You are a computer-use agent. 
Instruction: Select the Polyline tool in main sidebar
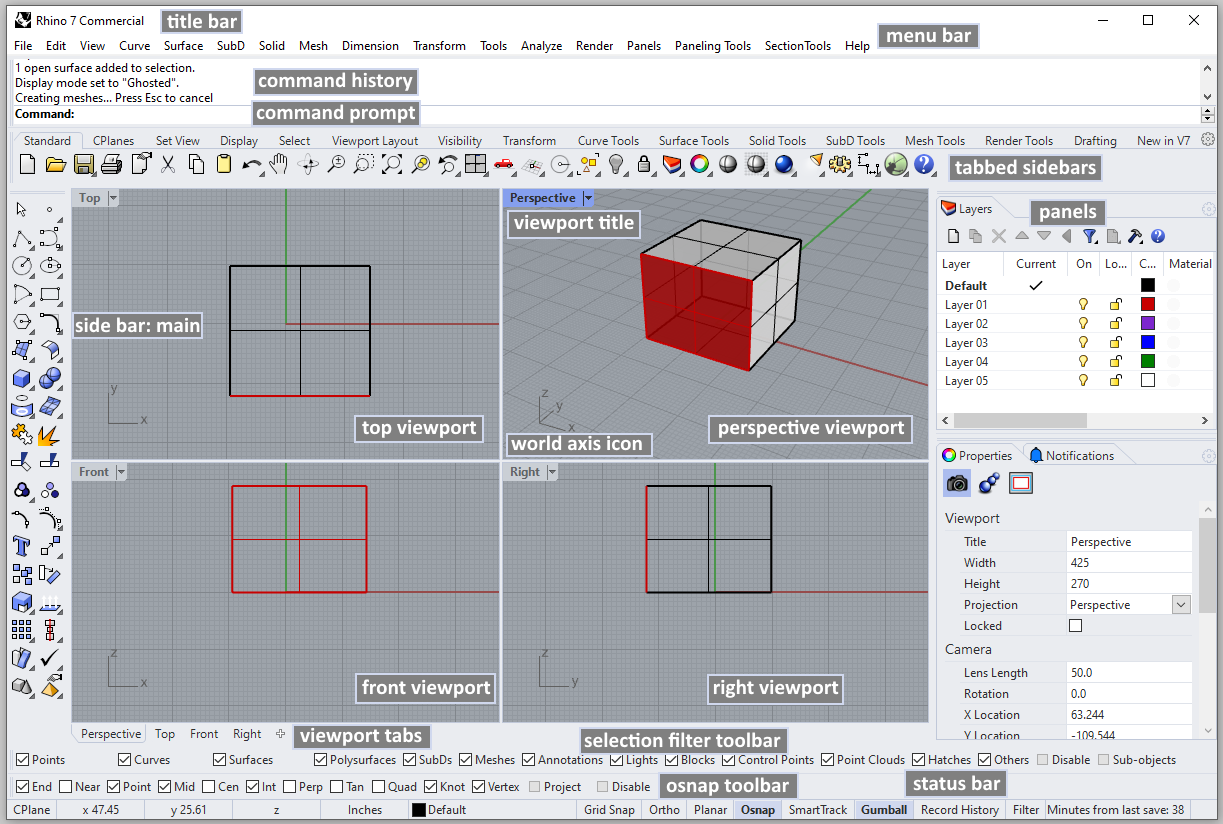22,238
